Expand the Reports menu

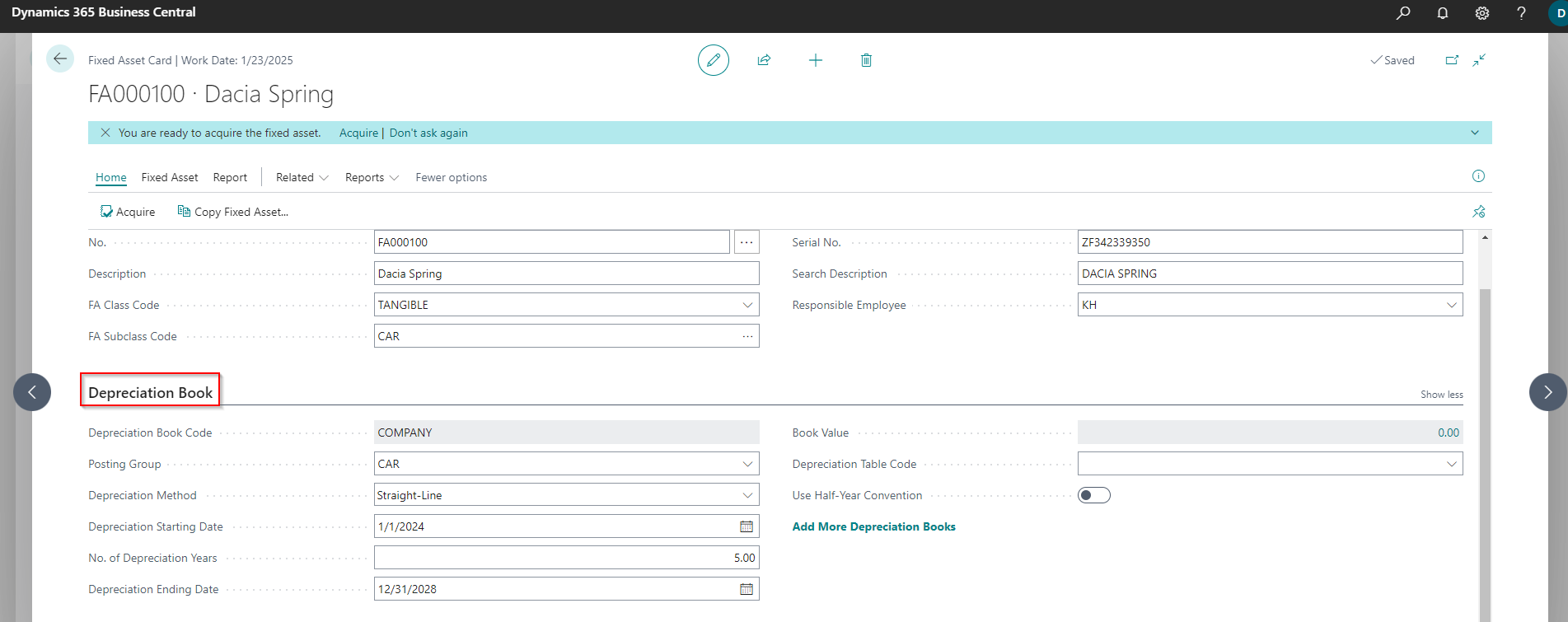tap(372, 177)
